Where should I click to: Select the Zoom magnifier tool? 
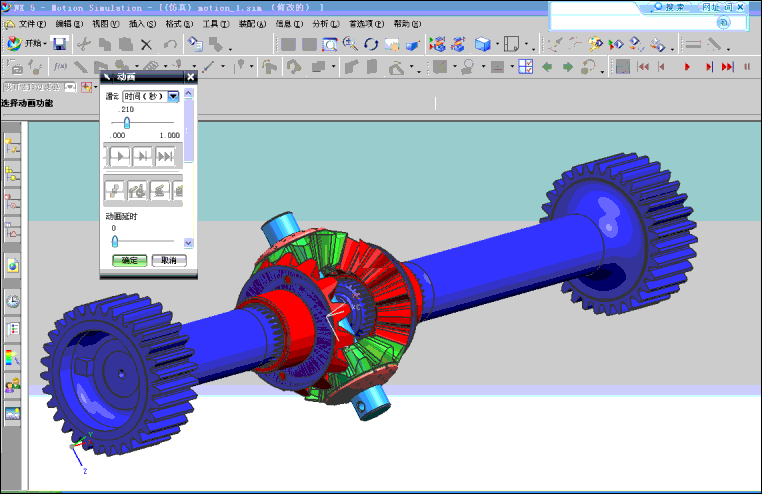(x=350, y=45)
